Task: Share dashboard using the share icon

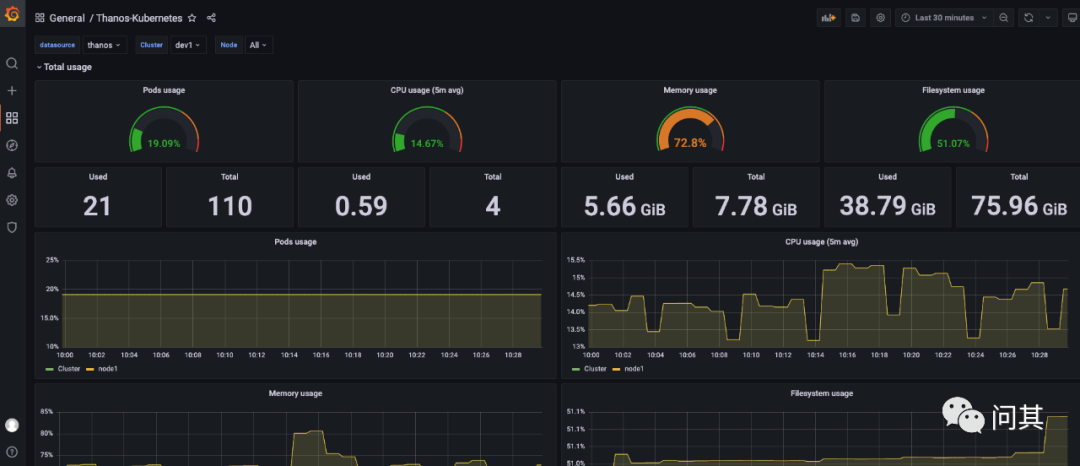Action: 211,18
